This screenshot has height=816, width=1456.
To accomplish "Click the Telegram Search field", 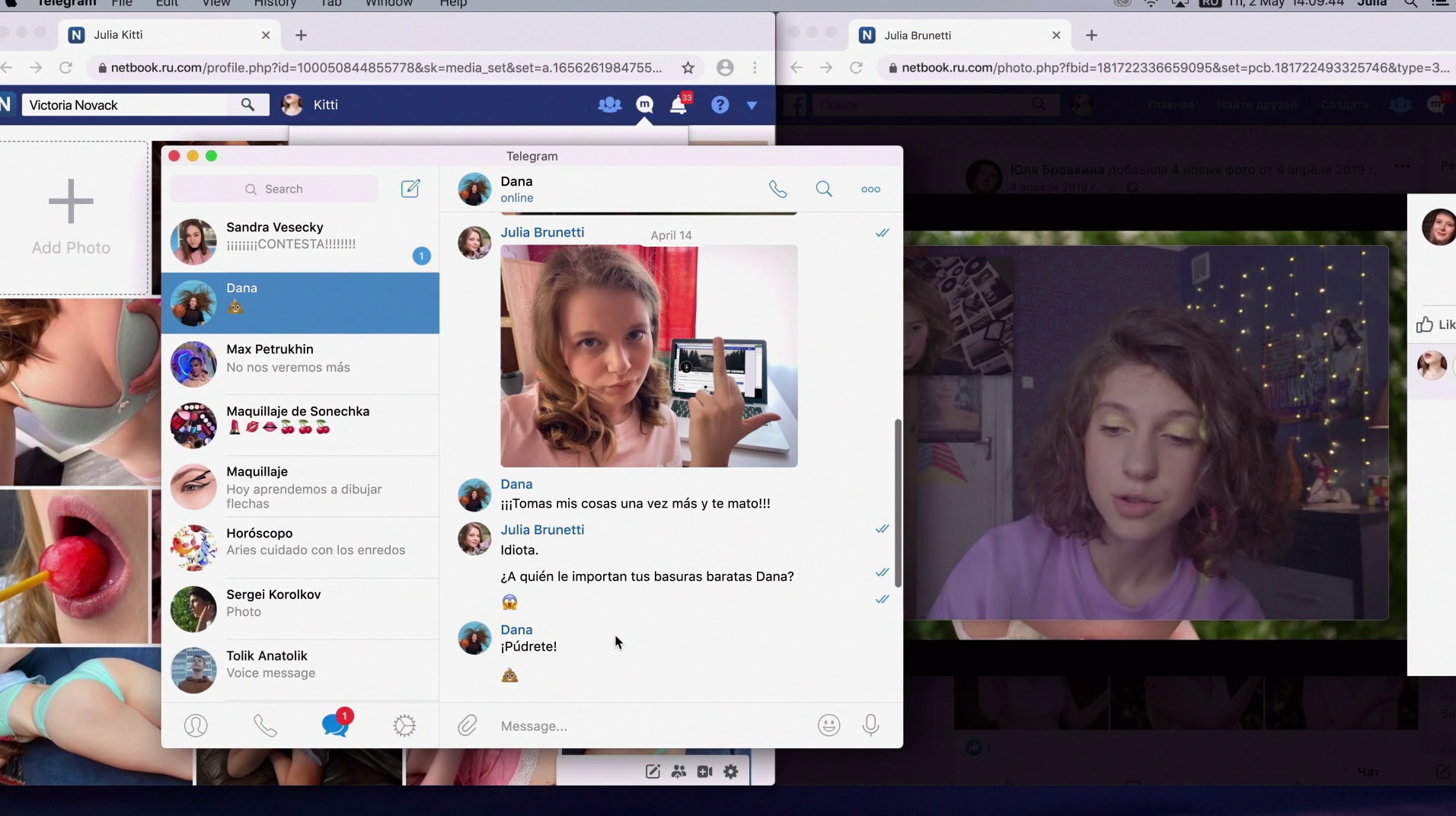I will (x=274, y=189).
